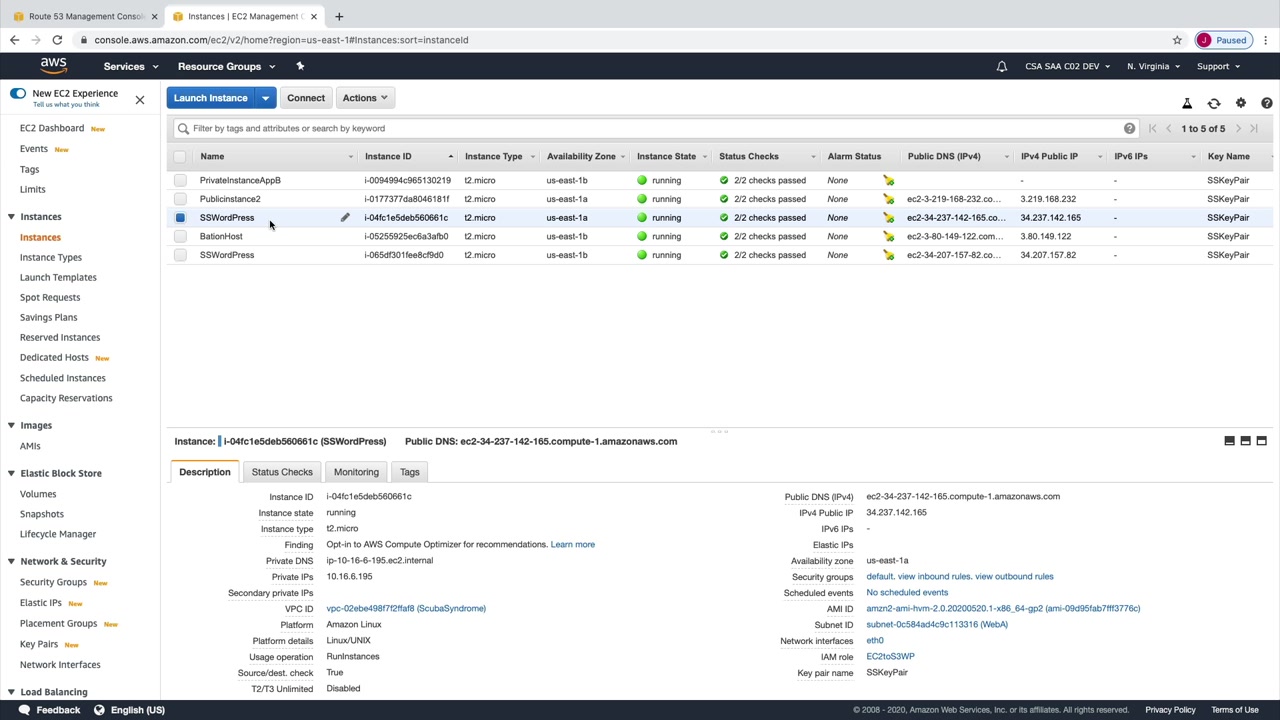This screenshot has width=1280, height=720.
Task: Expand the Services menu
Action: pos(130,67)
